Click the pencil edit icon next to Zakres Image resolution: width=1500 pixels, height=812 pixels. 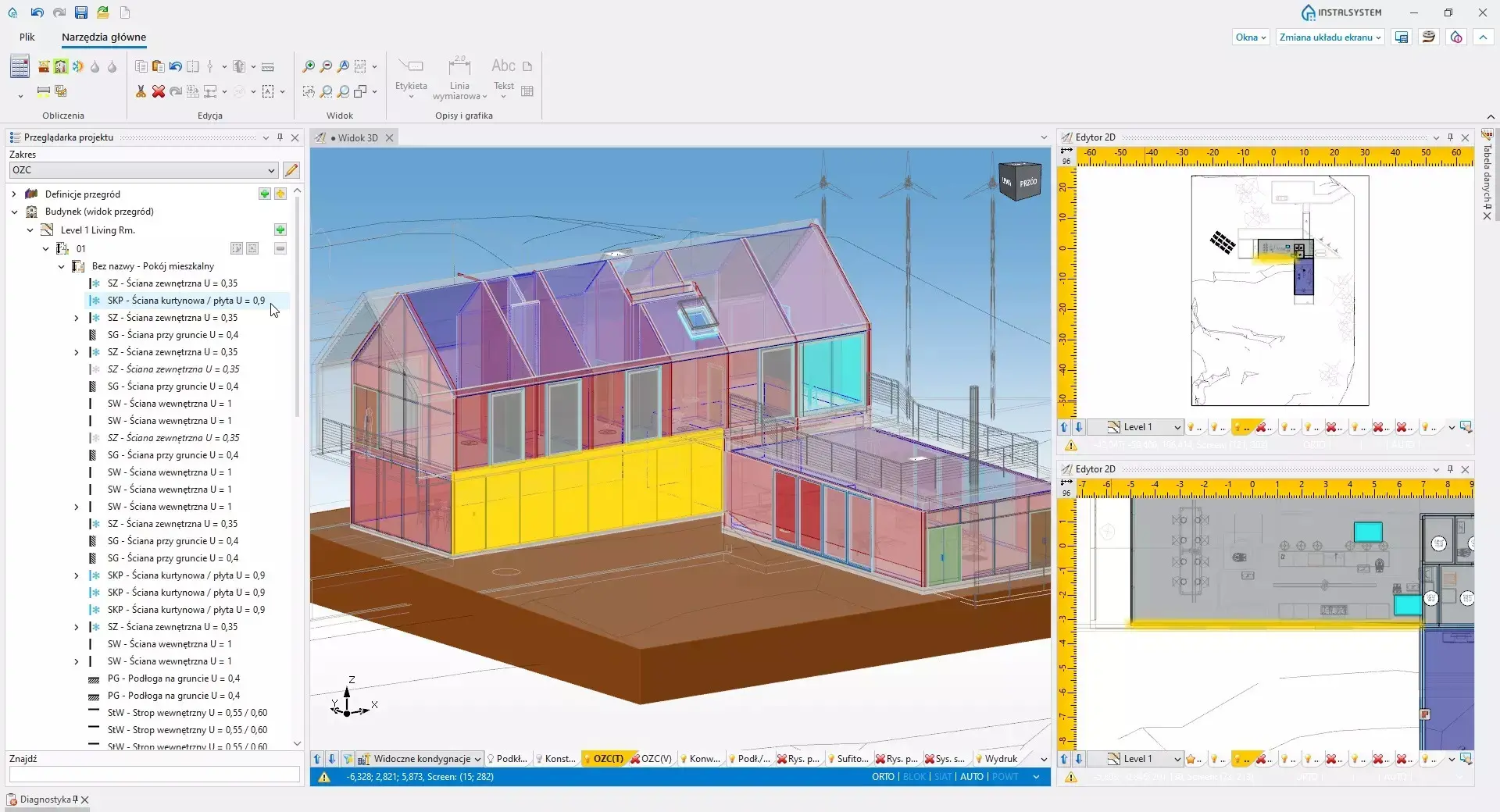click(x=291, y=170)
